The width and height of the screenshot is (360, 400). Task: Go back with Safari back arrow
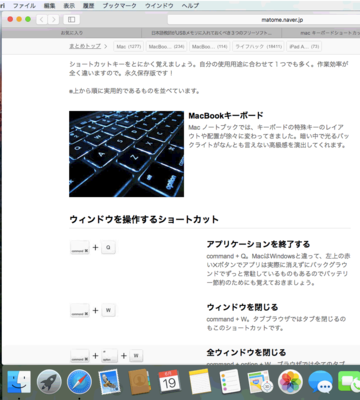click(x=42, y=20)
